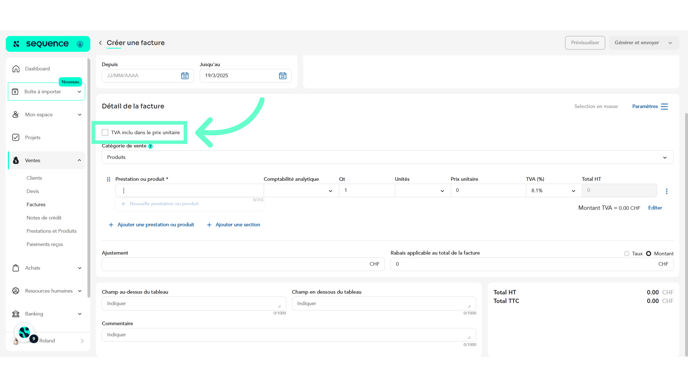The image size is (688, 387).
Task: Check TVA inclu dans le prix unitaire
Action: pos(105,133)
